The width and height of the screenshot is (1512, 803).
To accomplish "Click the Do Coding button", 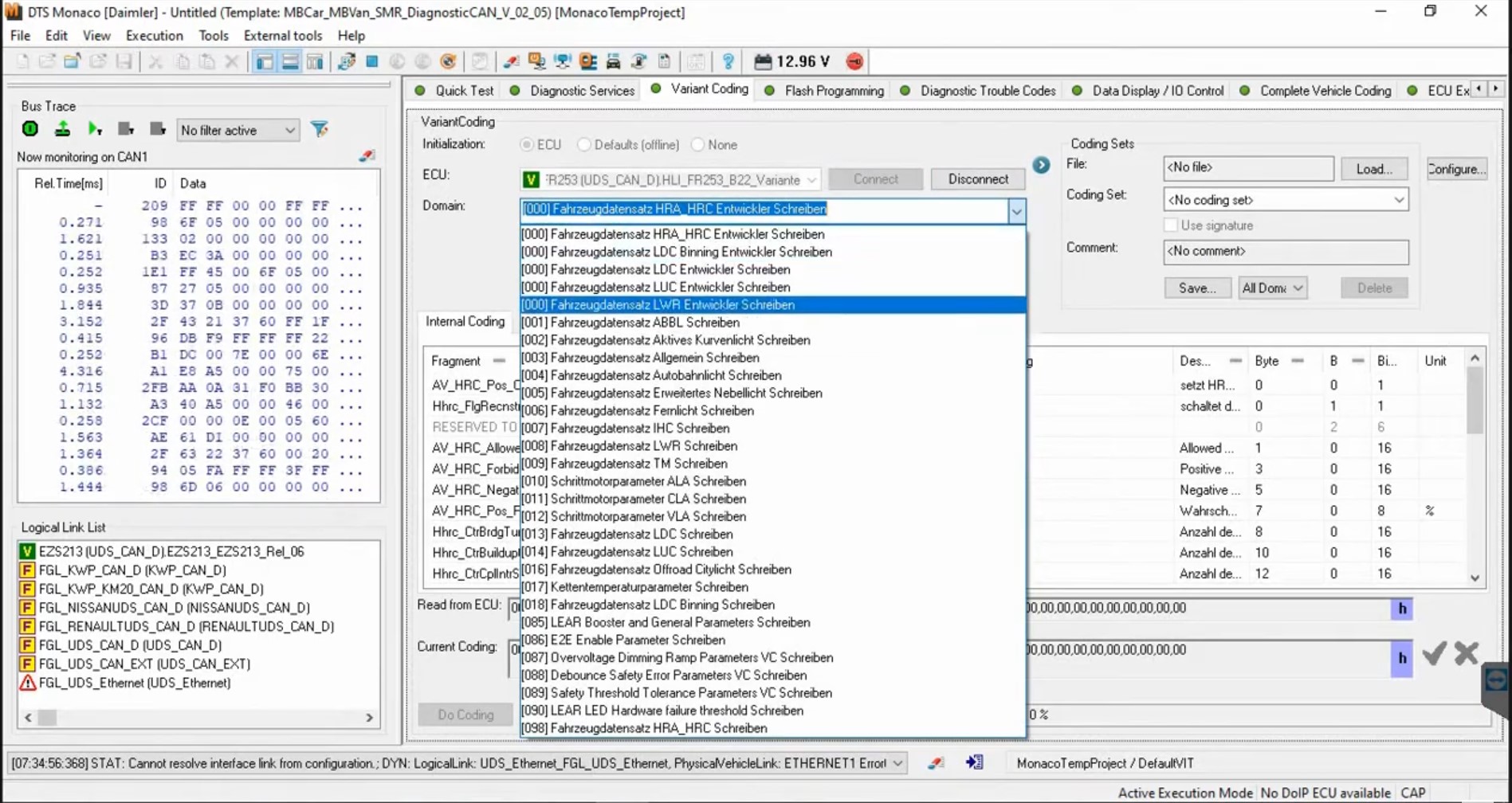I will click(x=466, y=715).
